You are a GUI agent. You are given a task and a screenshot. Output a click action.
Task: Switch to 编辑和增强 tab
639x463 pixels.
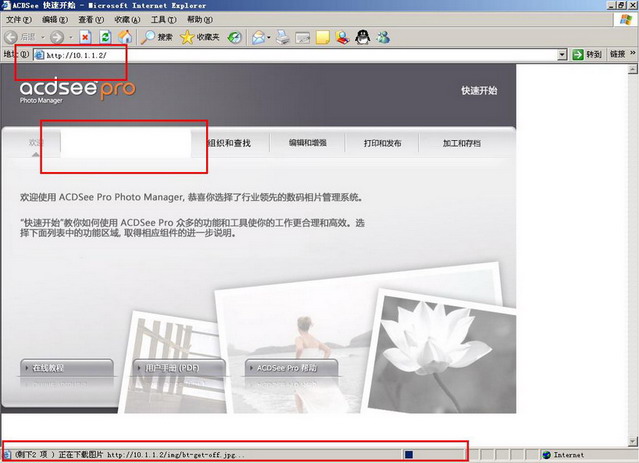(308, 143)
